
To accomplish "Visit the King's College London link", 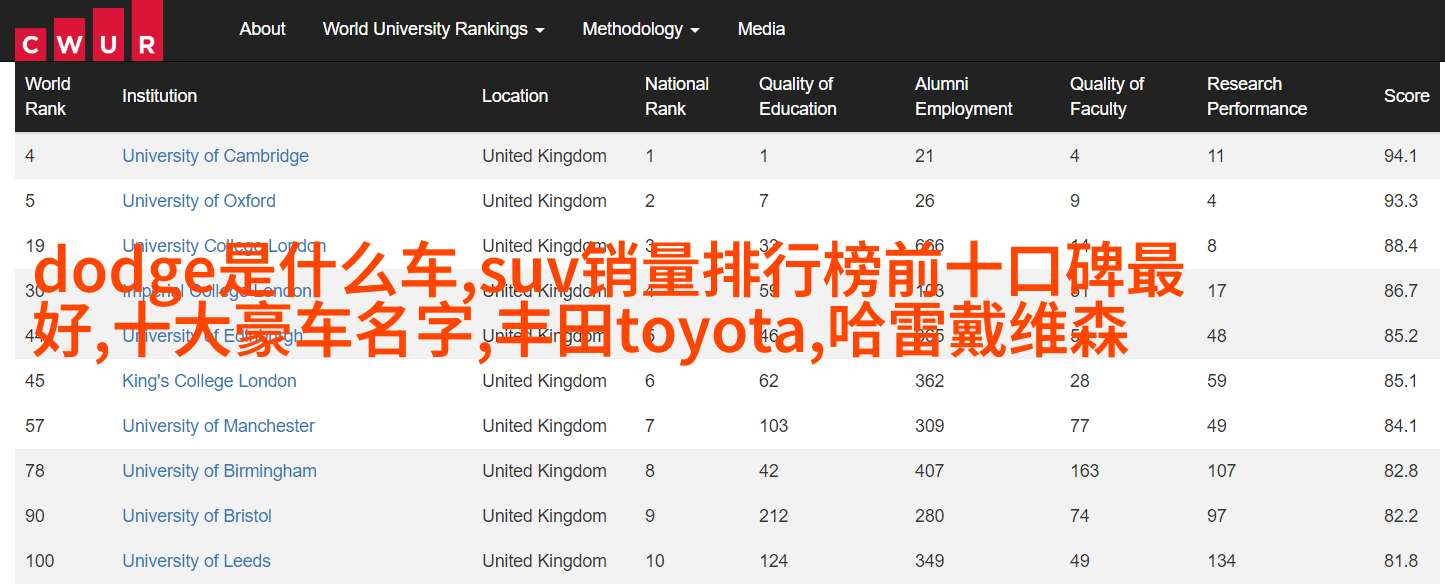I will (x=209, y=381).
